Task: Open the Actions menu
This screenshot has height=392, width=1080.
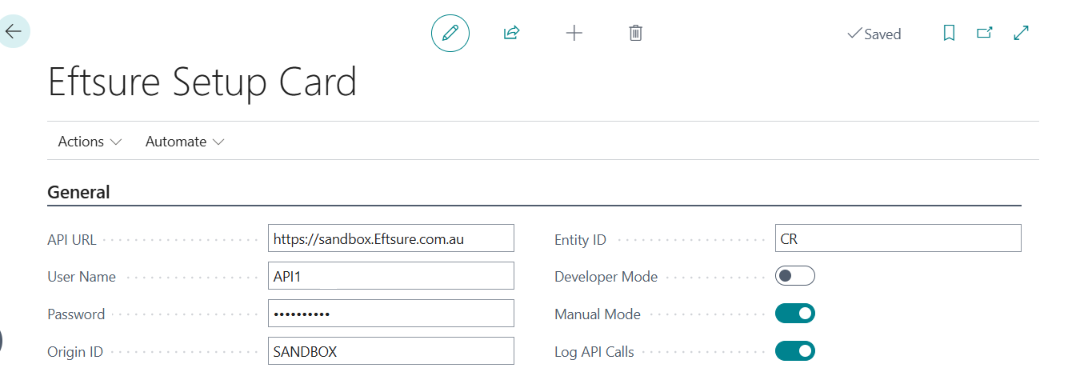Action: (90, 141)
